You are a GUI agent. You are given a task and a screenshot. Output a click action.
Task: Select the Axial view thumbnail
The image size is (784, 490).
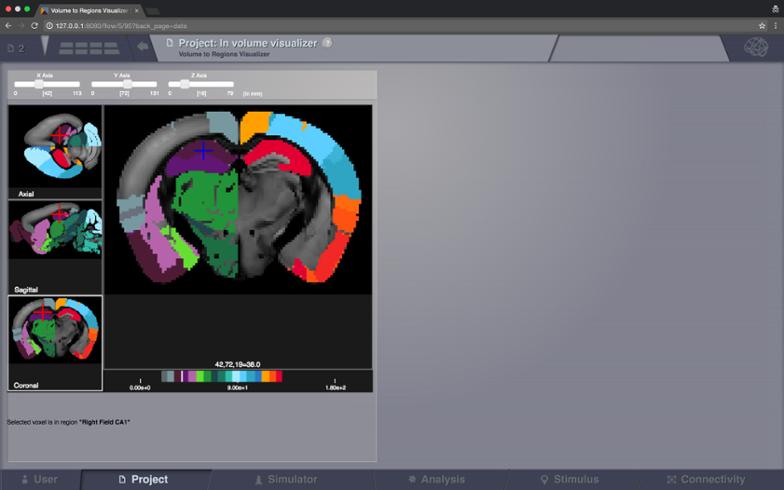click(x=55, y=151)
